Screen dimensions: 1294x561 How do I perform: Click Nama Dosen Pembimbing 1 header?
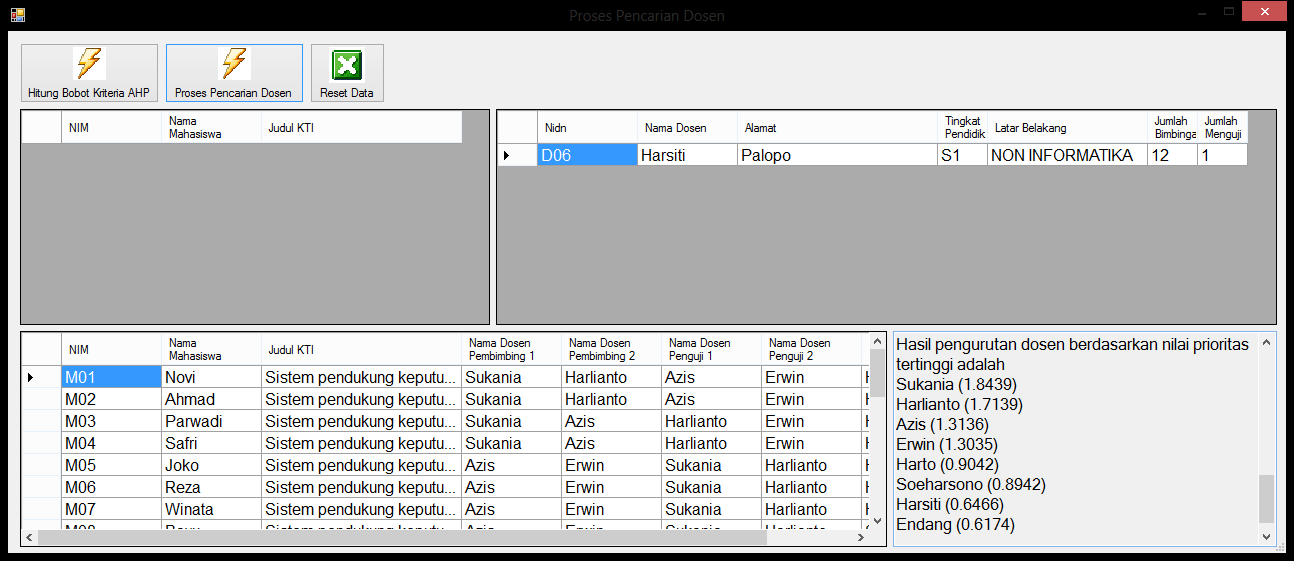click(x=510, y=349)
